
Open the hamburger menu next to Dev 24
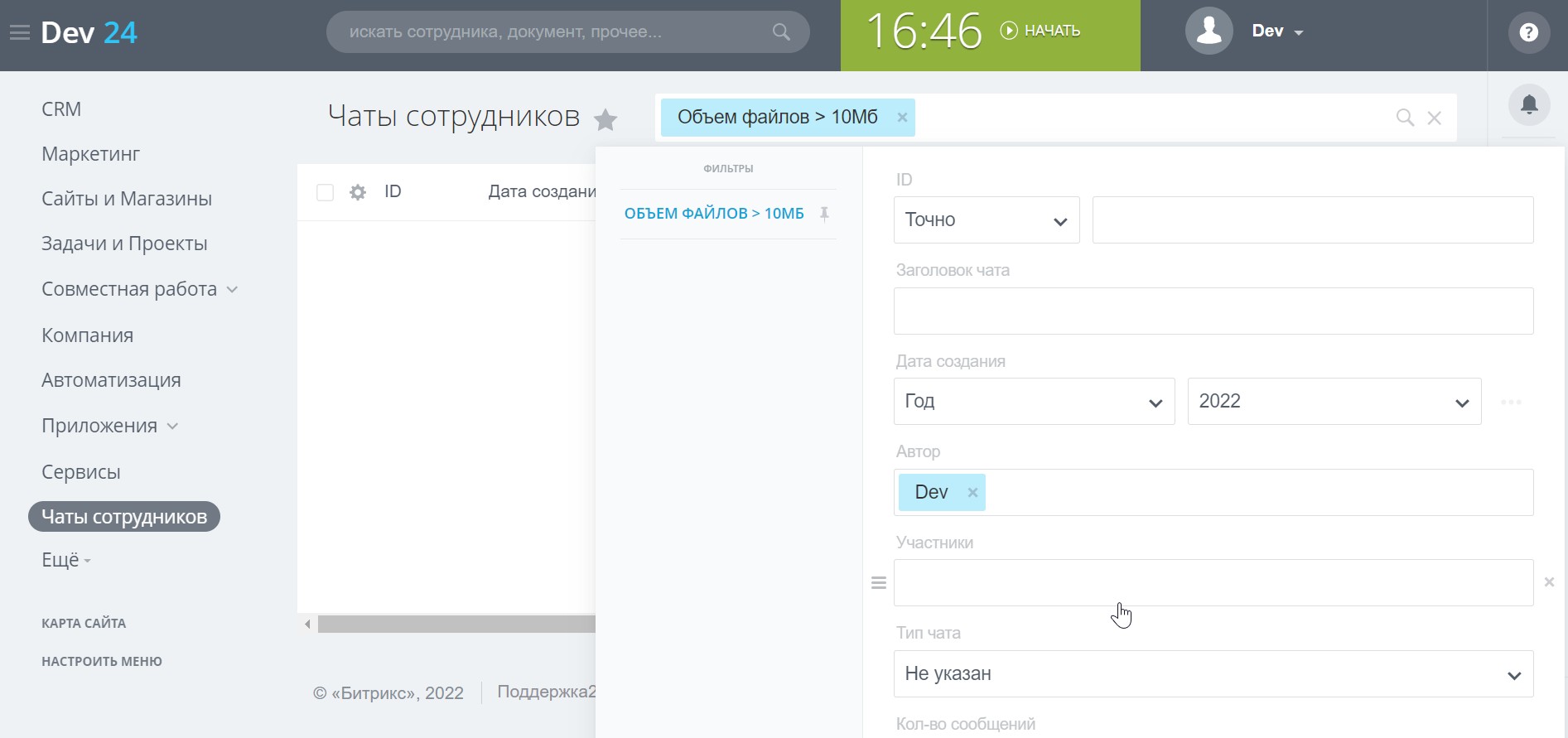pos(19,33)
